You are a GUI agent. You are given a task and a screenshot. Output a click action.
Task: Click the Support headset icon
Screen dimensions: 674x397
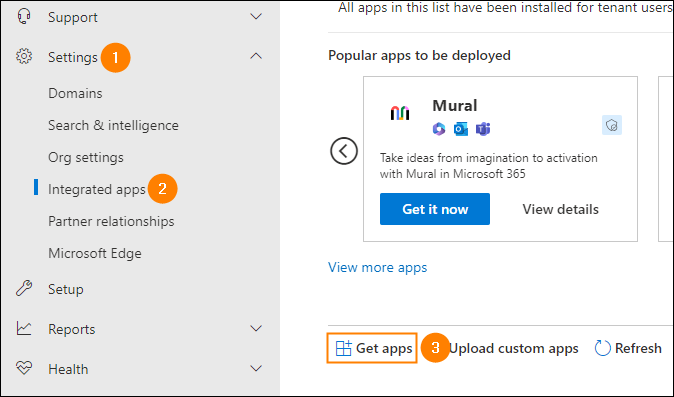point(24,17)
